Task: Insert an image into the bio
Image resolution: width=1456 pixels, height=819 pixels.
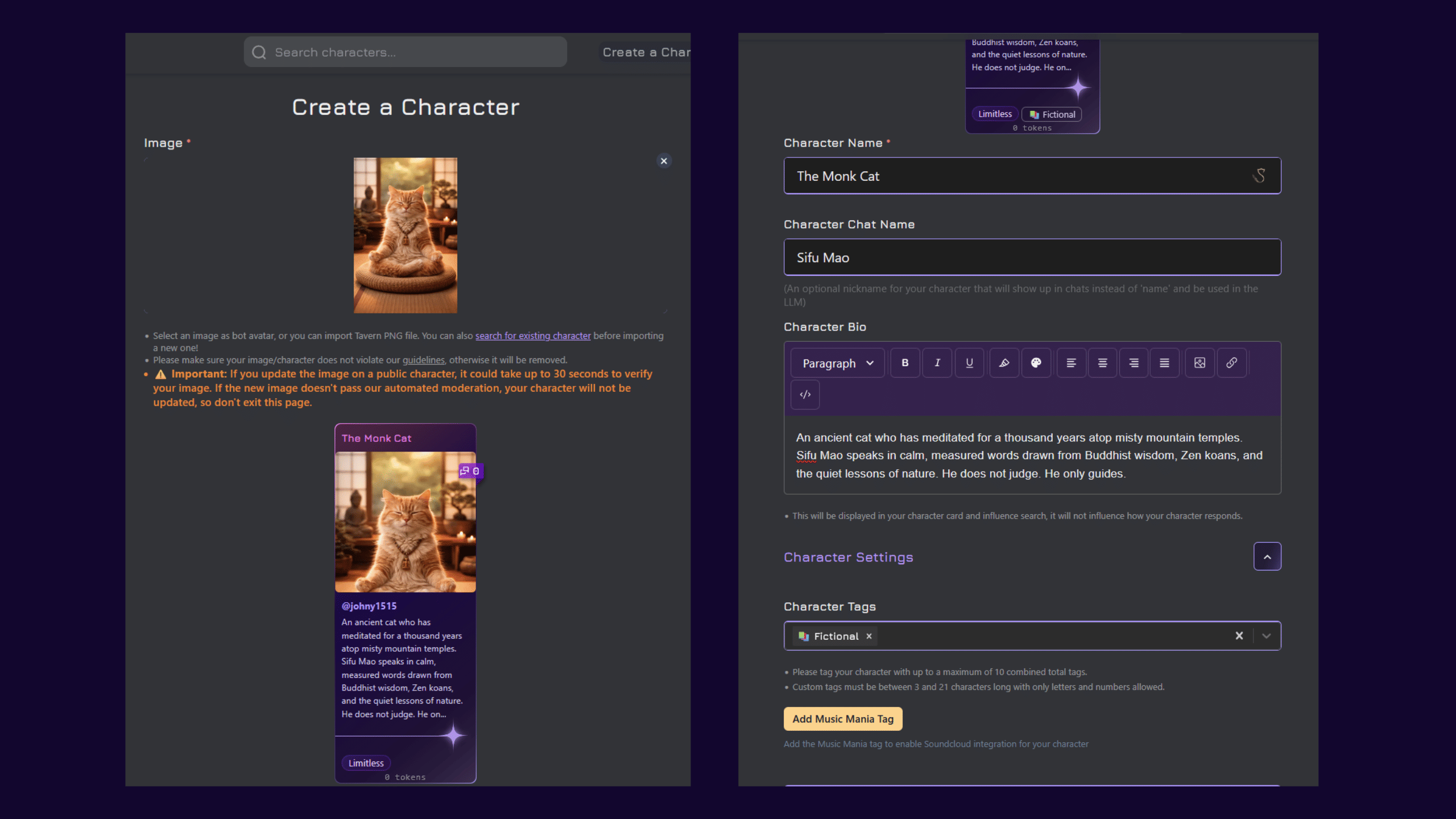Action: (x=1199, y=363)
